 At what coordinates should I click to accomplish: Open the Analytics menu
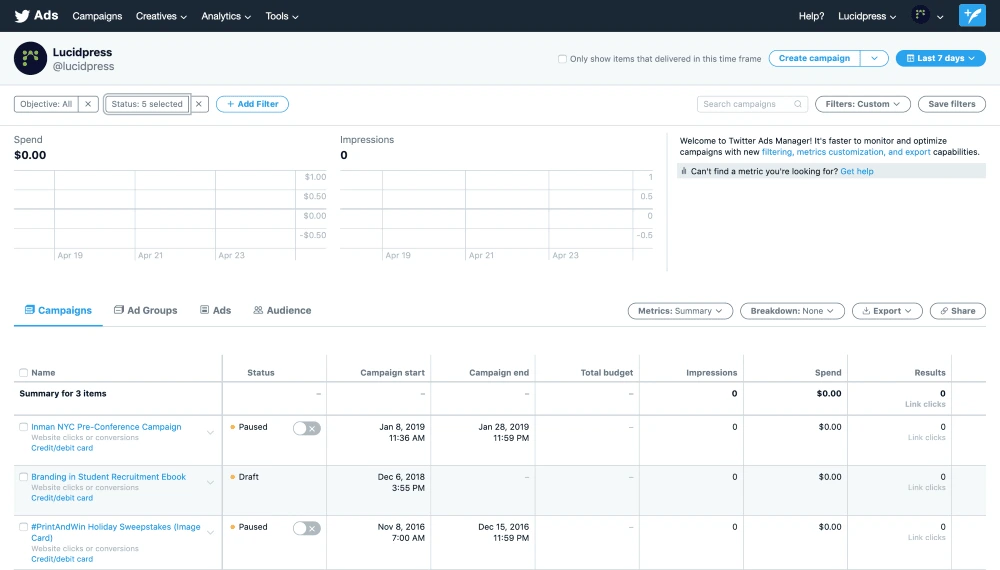tap(226, 16)
